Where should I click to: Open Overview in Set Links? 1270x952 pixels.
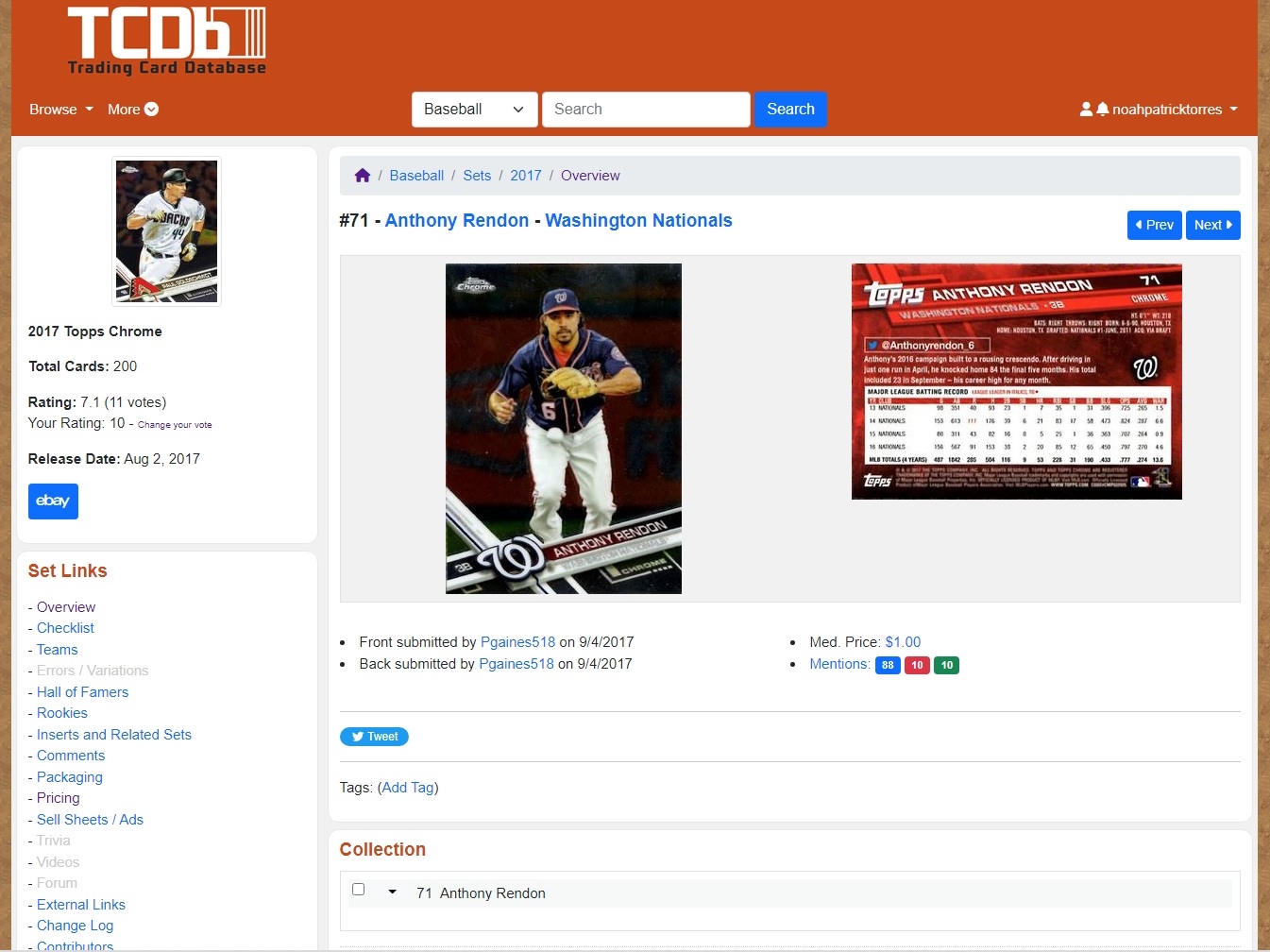pos(66,607)
